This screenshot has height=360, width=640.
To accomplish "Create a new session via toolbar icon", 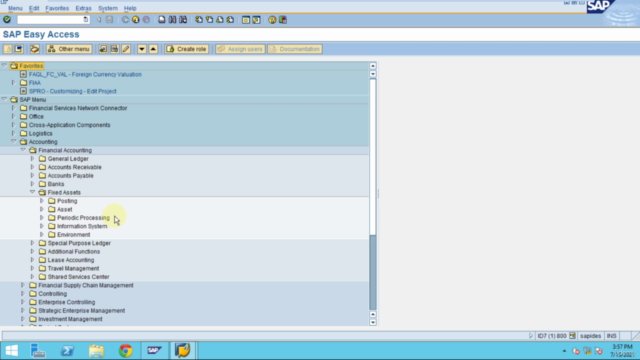I will tap(246, 20).
